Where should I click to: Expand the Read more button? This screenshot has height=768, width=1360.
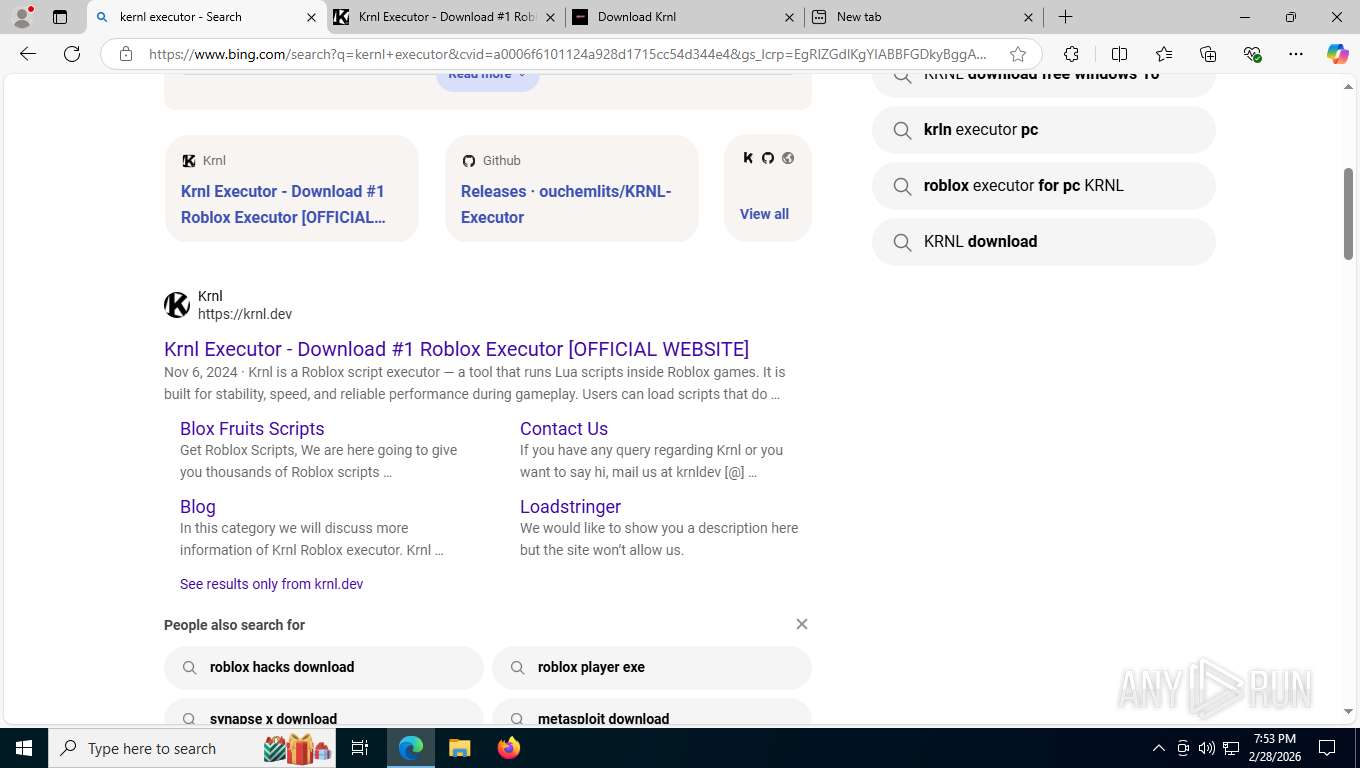487,78
